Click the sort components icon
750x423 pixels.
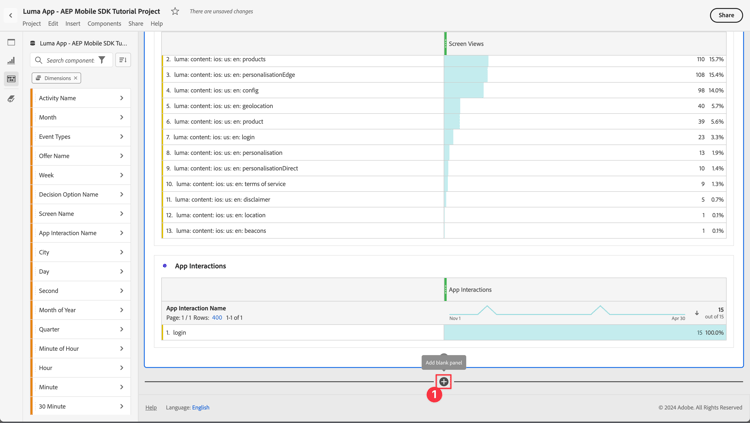pos(123,60)
